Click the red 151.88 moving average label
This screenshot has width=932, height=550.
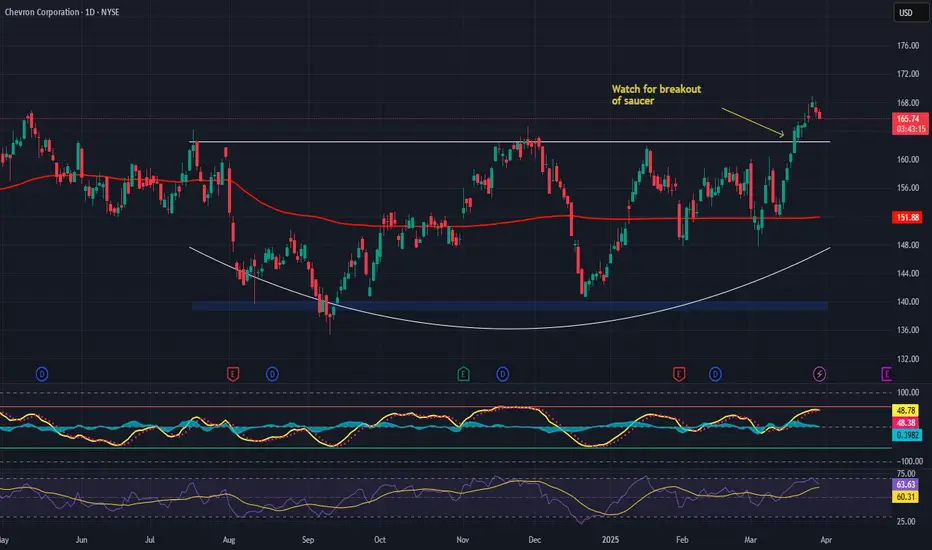pyautogui.click(x=907, y=218)
